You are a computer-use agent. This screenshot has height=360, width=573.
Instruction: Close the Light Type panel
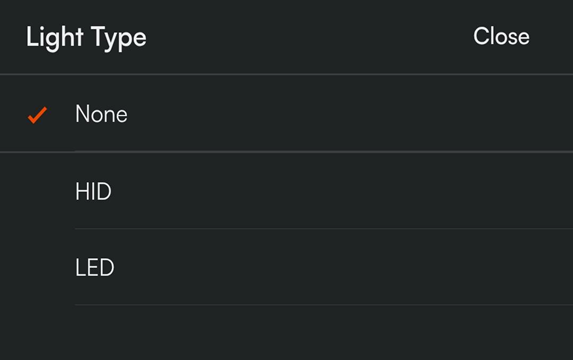tap(501, 36)
